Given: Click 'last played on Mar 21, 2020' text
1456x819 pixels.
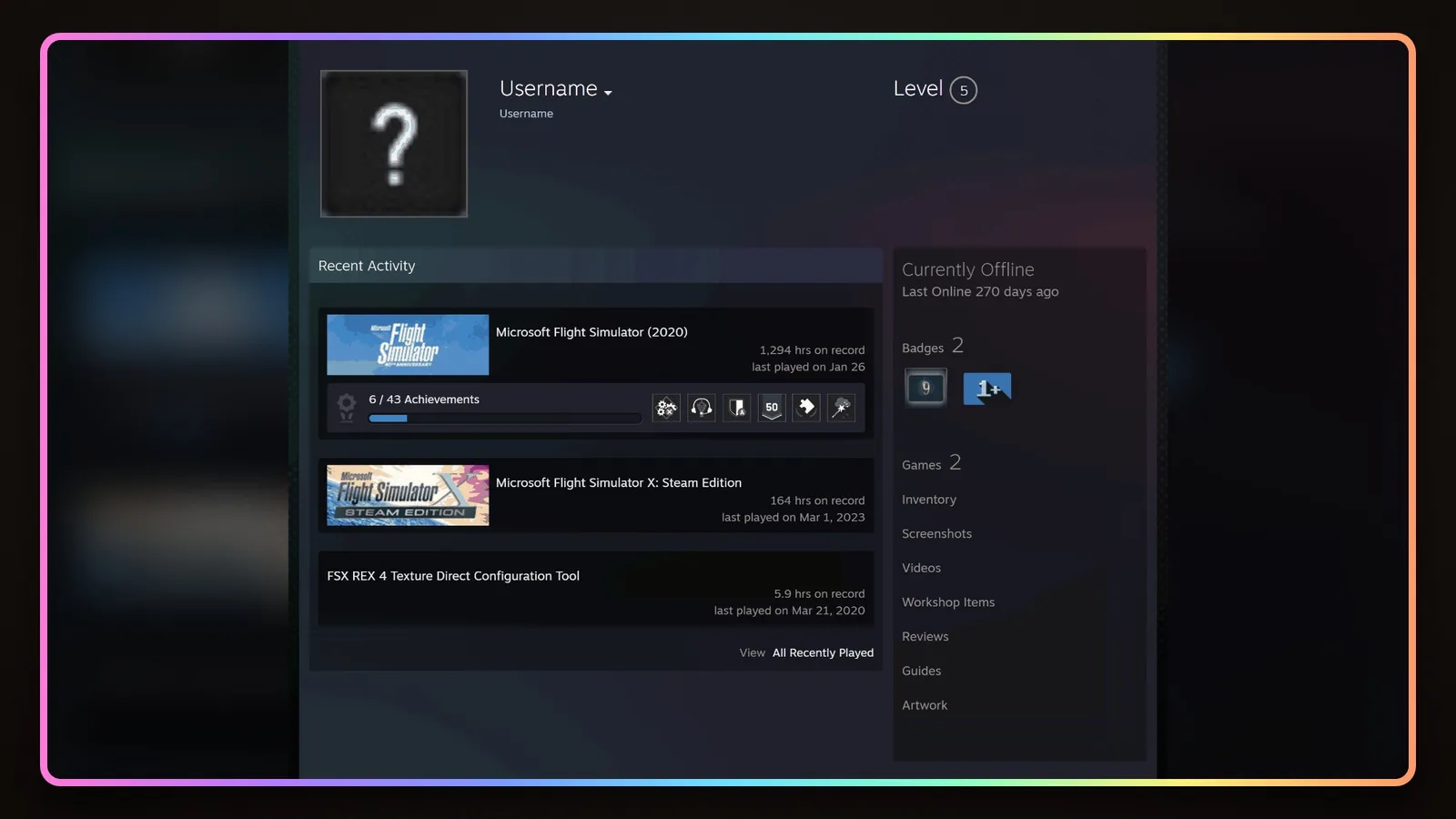Looking at the screenshot, I should coord(789,611).
